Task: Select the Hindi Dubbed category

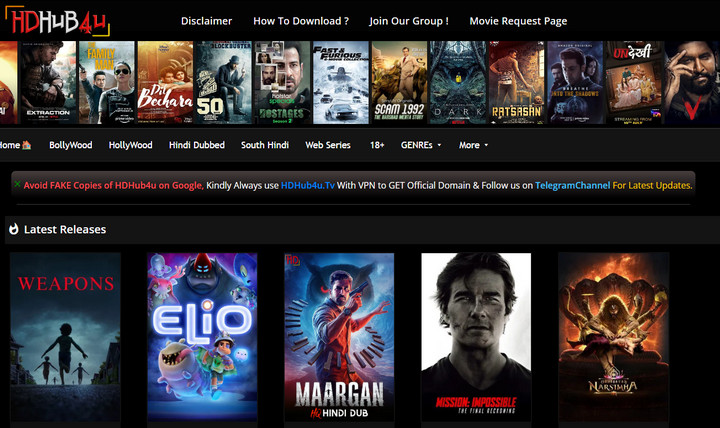Action: [196, 145]
